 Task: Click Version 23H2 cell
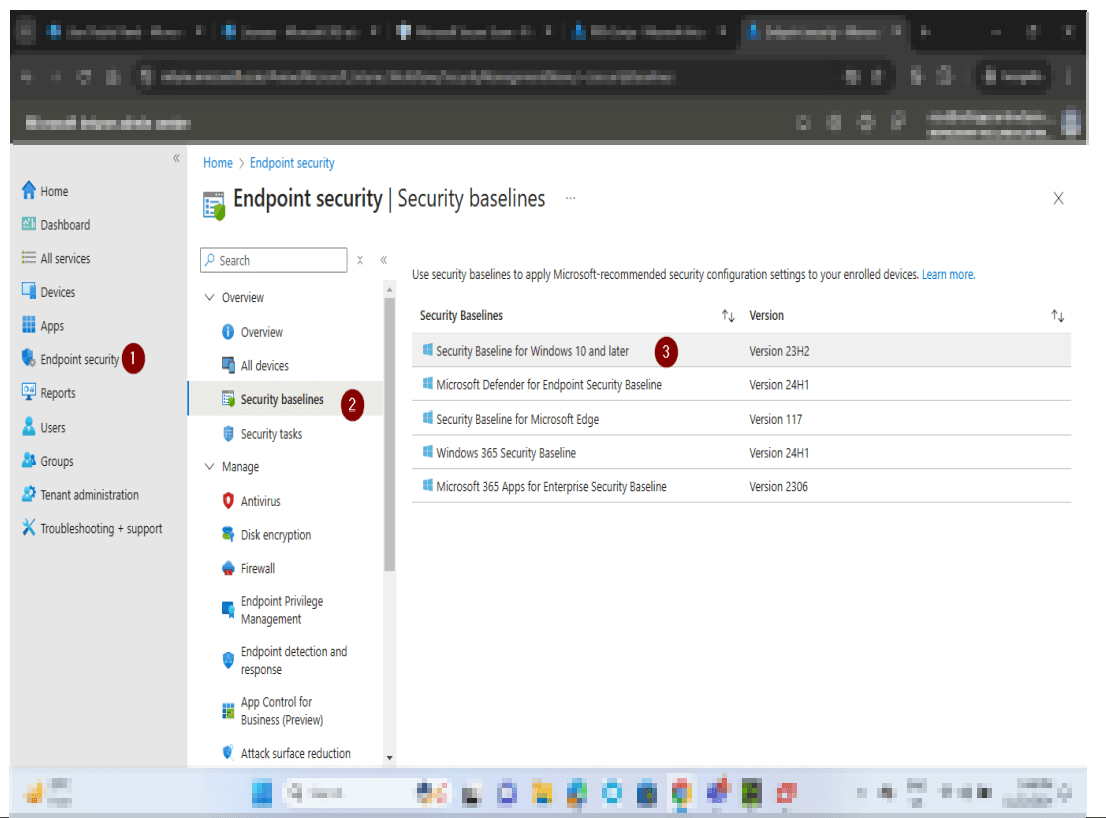click(x=779, y=351)
